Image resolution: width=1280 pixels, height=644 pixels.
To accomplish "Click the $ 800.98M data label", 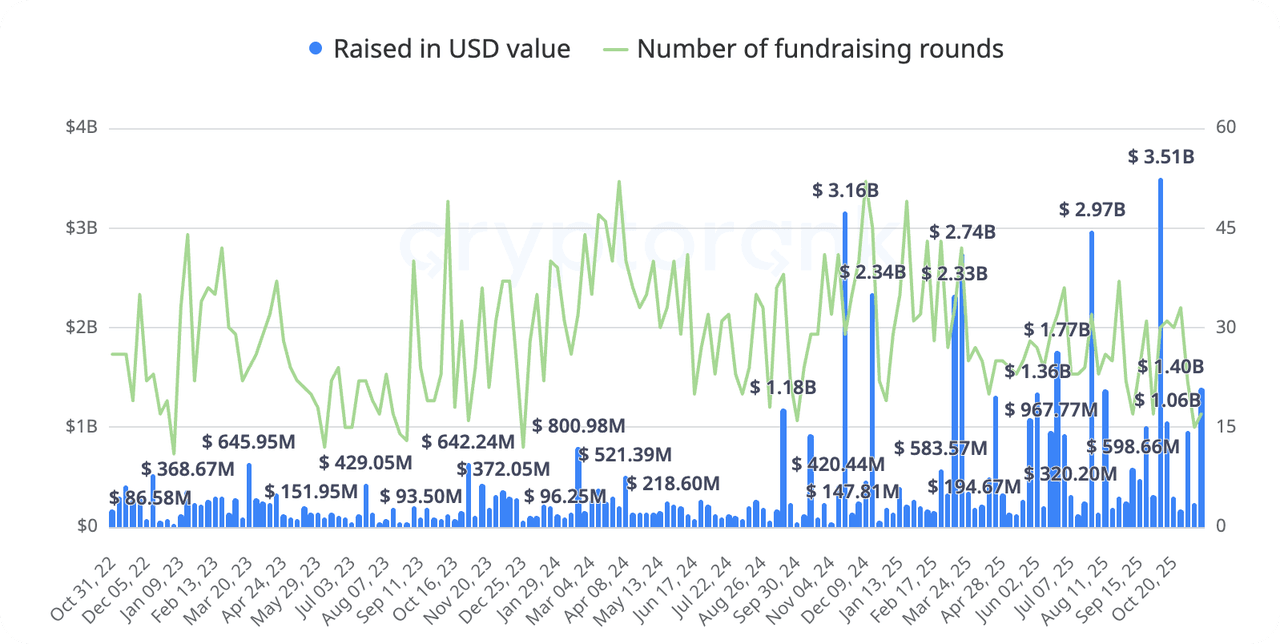I will (x=579, y=425).
